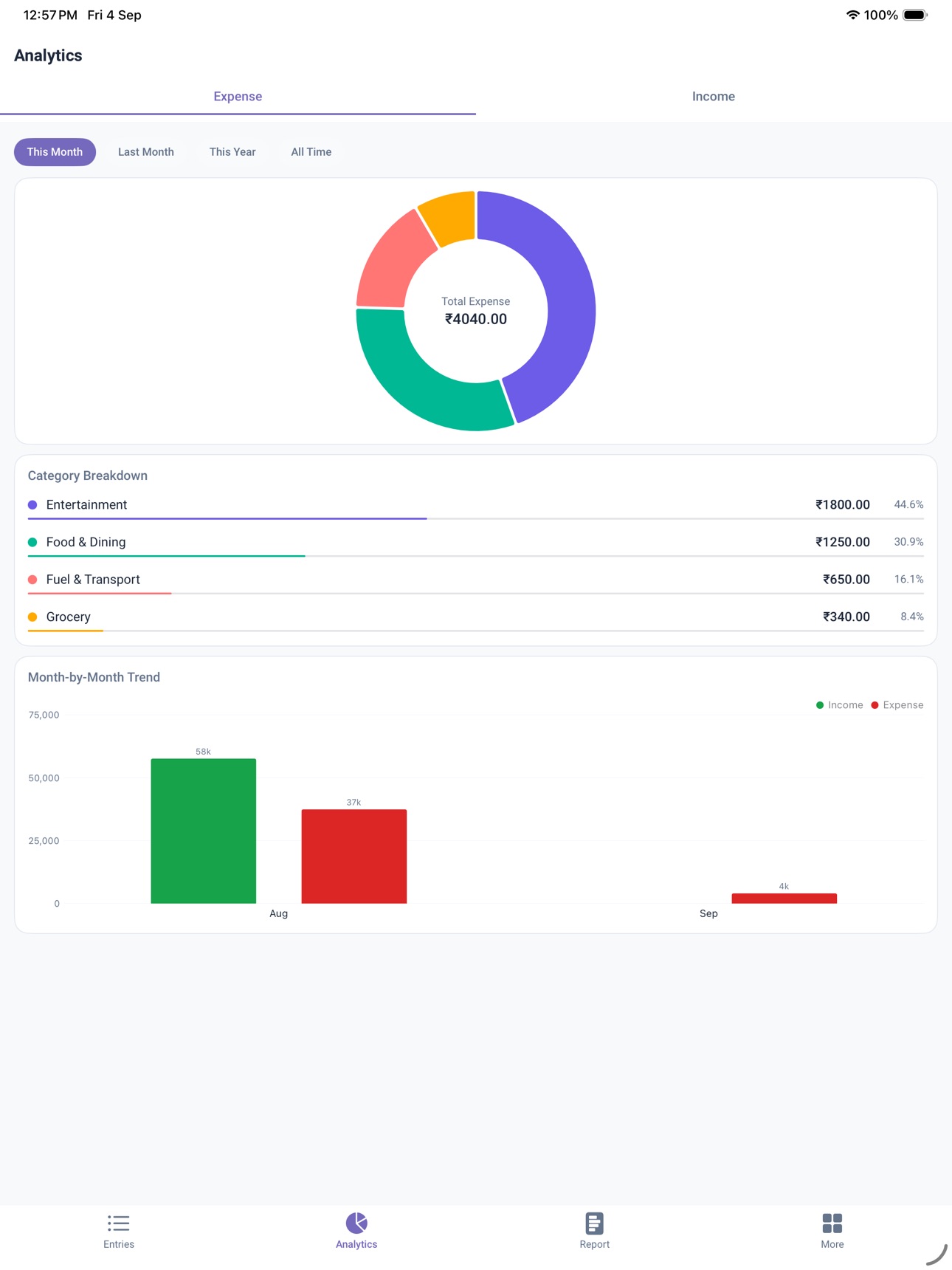Tap the Analytics pie chart icon
The image size is (952, 1270).
pos(356,1223)
